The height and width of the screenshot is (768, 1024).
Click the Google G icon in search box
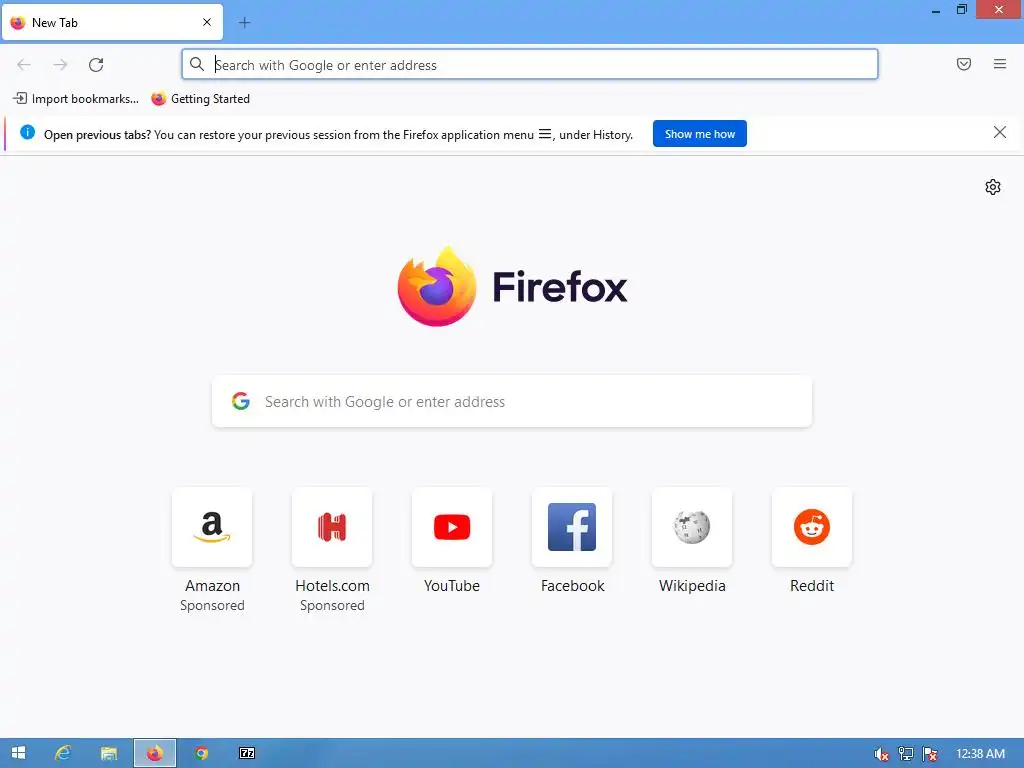pos(241,401)
